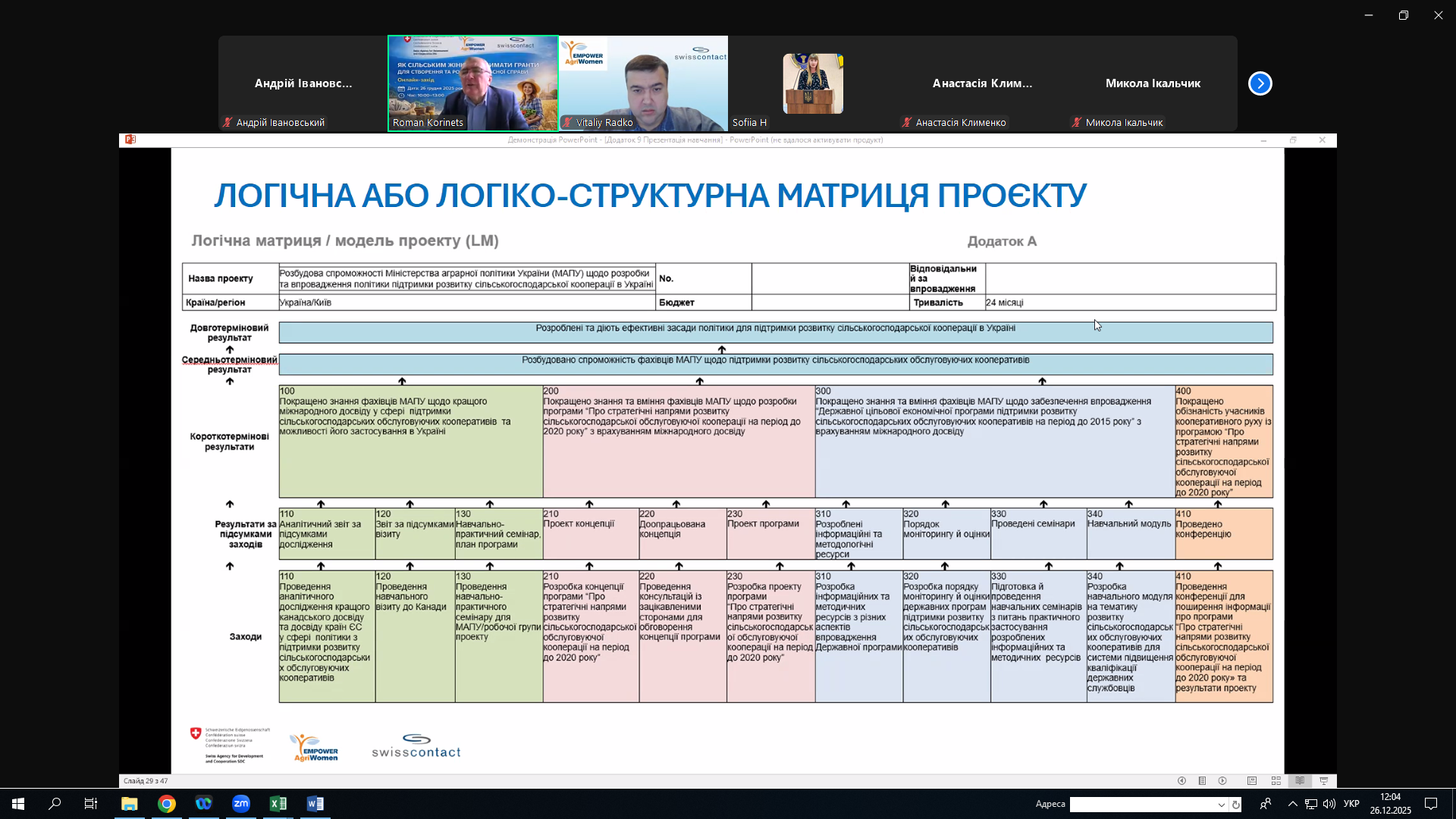Open Windows notification center

pyautogui.click(x=1431, y=804)
